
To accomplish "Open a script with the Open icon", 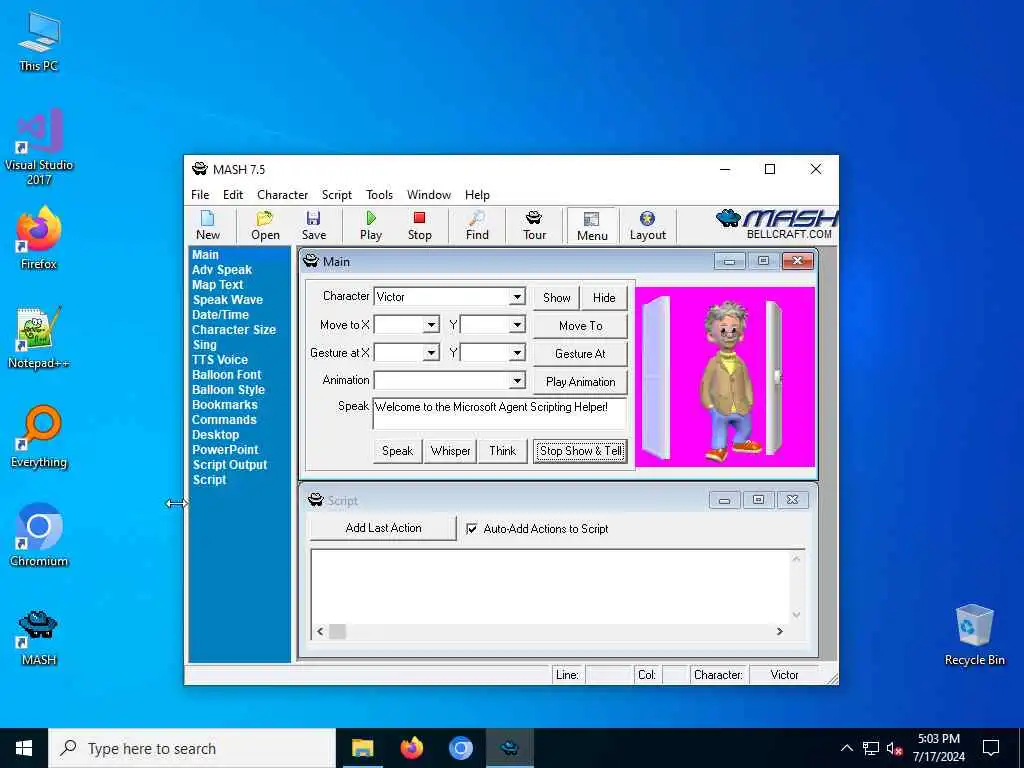I will [x=265, y=225].
